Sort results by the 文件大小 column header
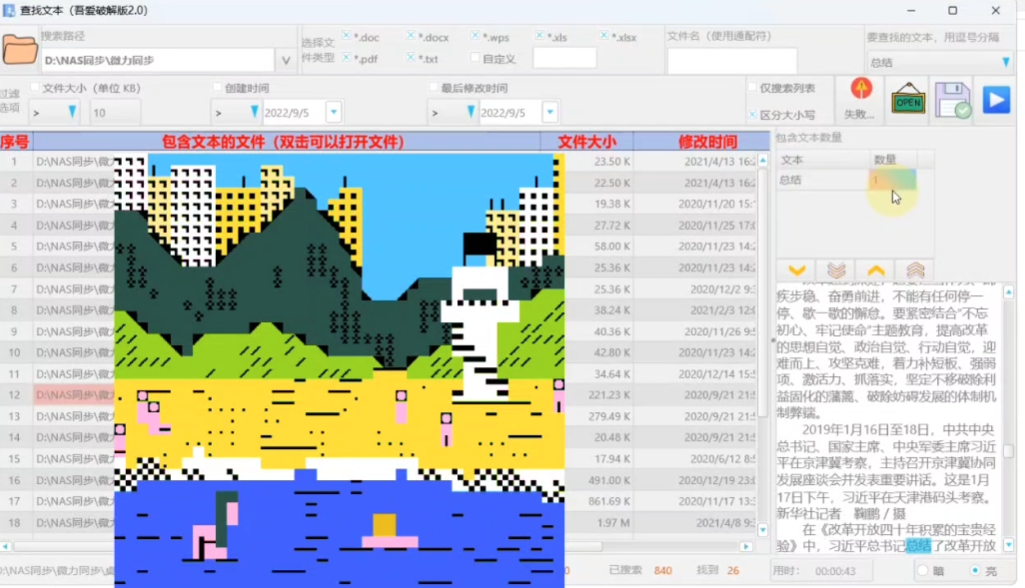 click(586, 142)
